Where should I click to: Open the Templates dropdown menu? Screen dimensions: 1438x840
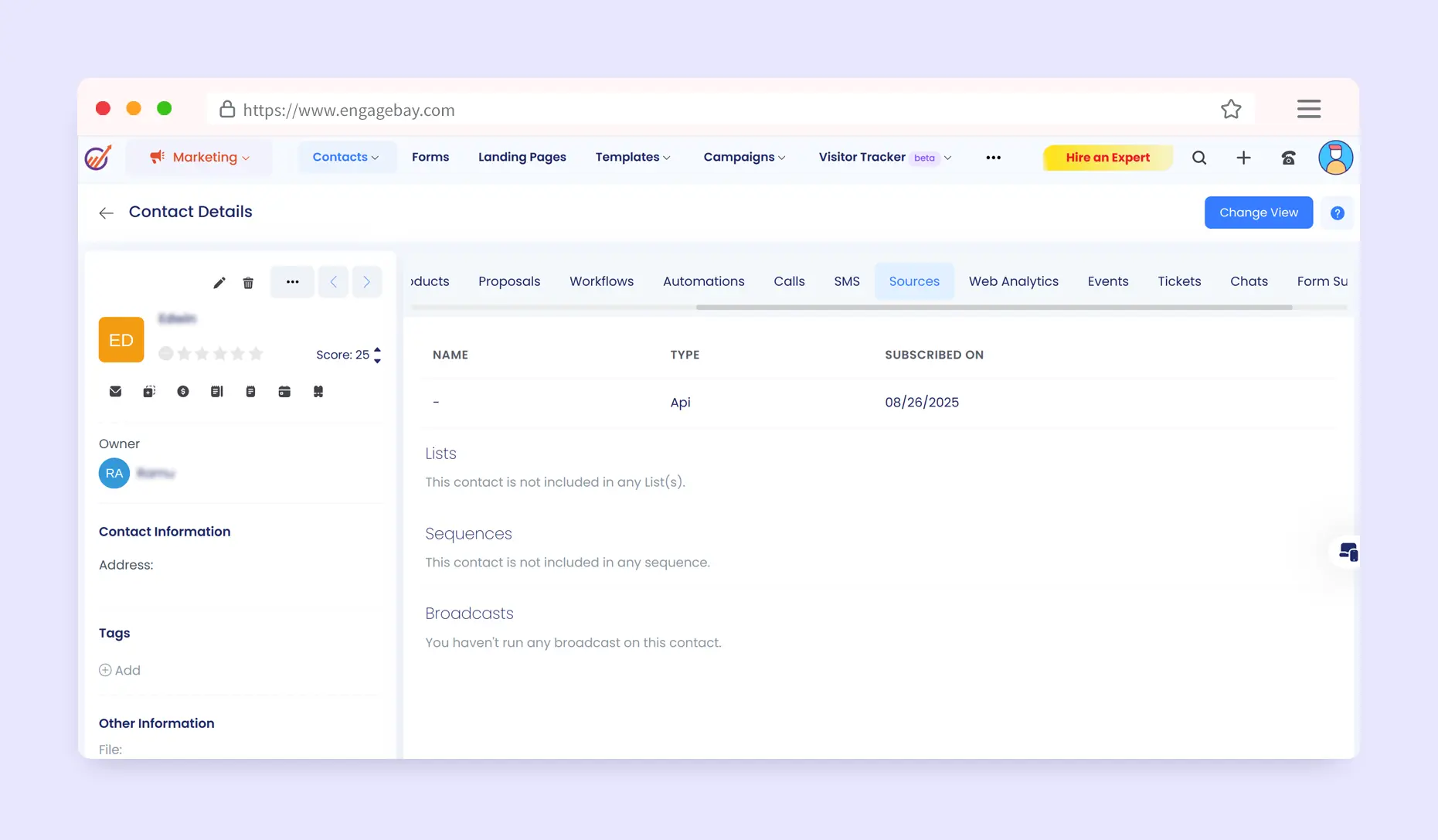[632, 158]
